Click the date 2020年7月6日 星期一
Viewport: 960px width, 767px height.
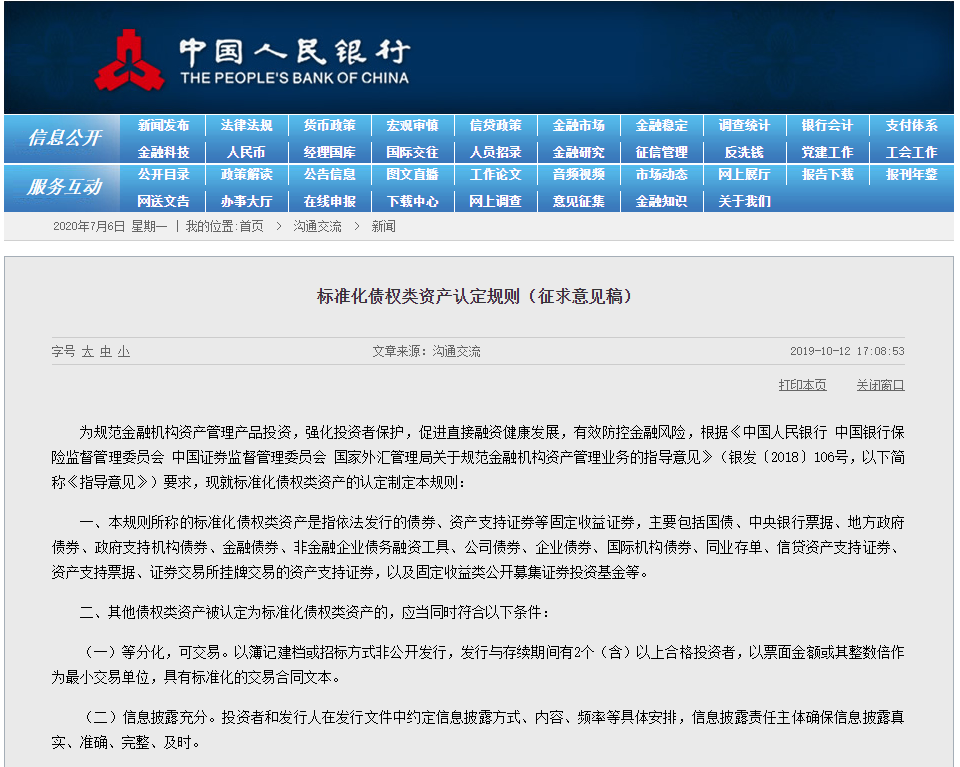[x=110, y=226]
